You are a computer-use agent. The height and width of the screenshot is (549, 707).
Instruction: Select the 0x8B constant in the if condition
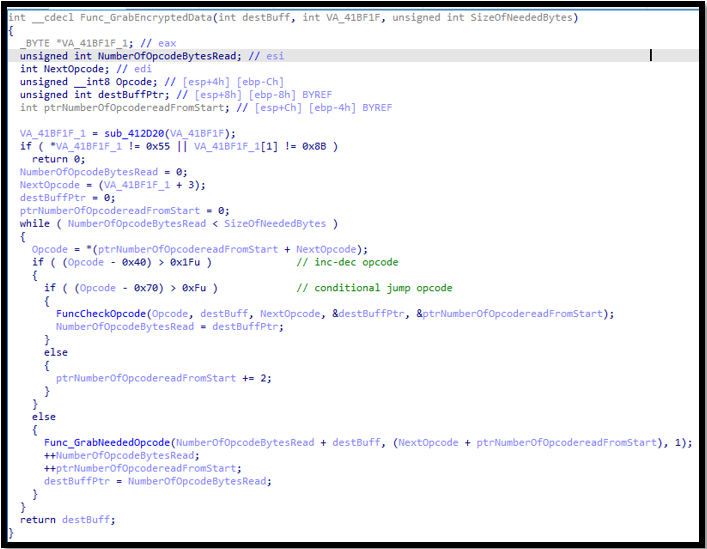[x=314, y=146]
